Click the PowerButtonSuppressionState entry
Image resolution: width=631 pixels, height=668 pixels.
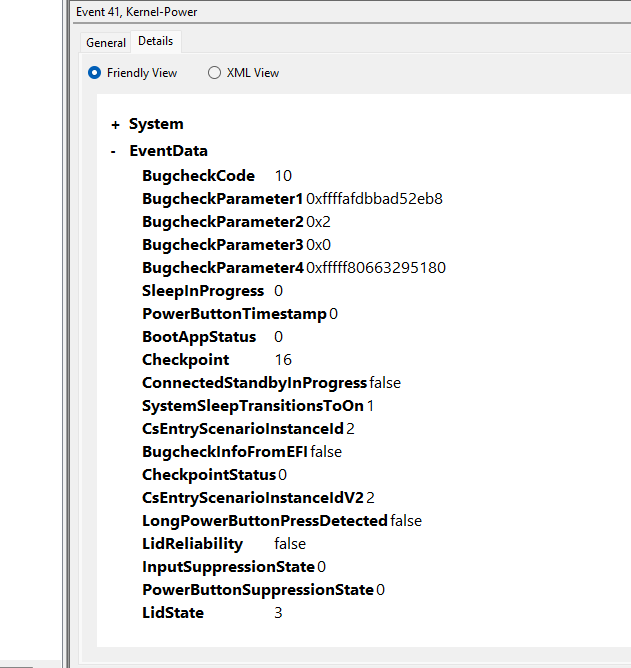click(x=263, y=590)
